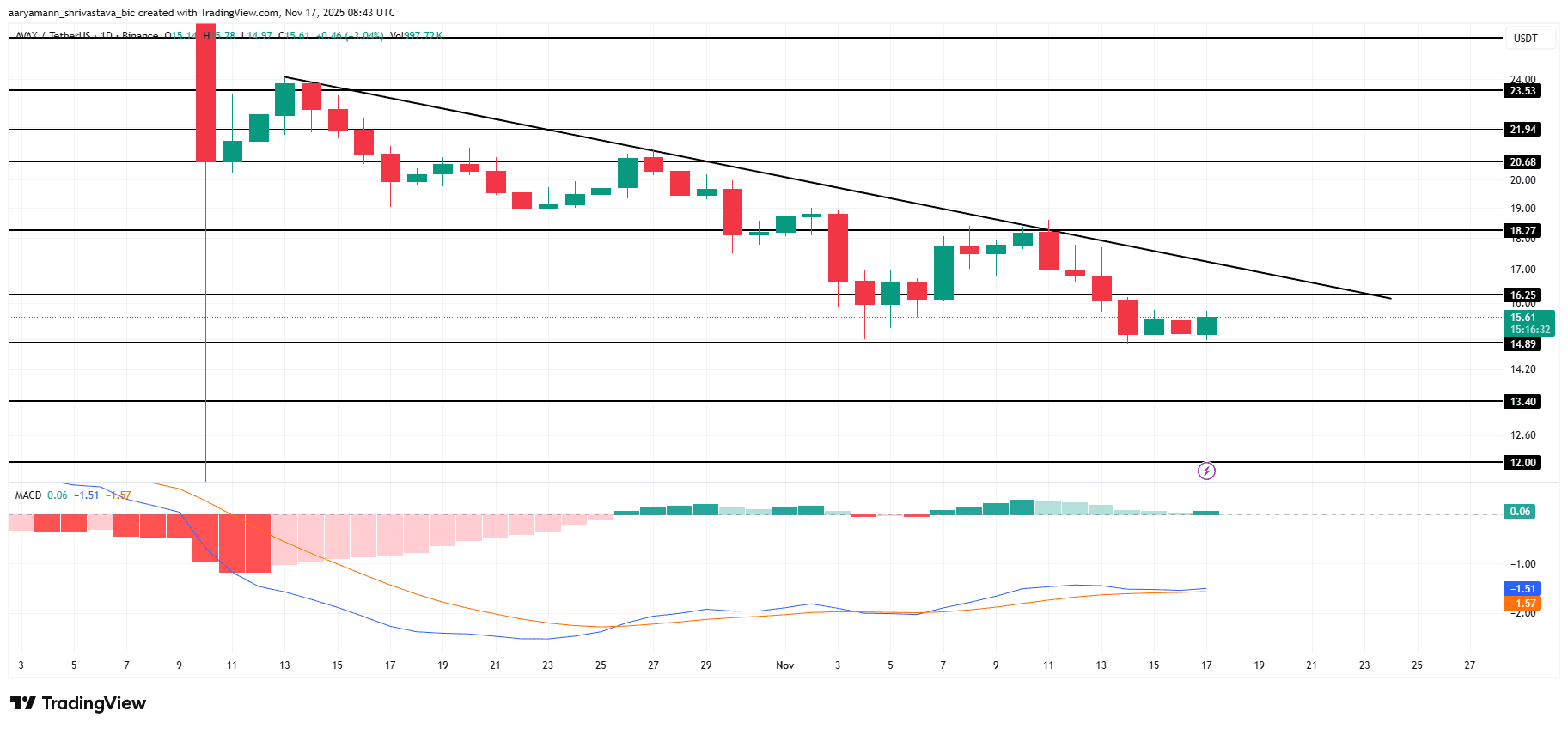Click the TradingView logo icon

pos(22,703)
